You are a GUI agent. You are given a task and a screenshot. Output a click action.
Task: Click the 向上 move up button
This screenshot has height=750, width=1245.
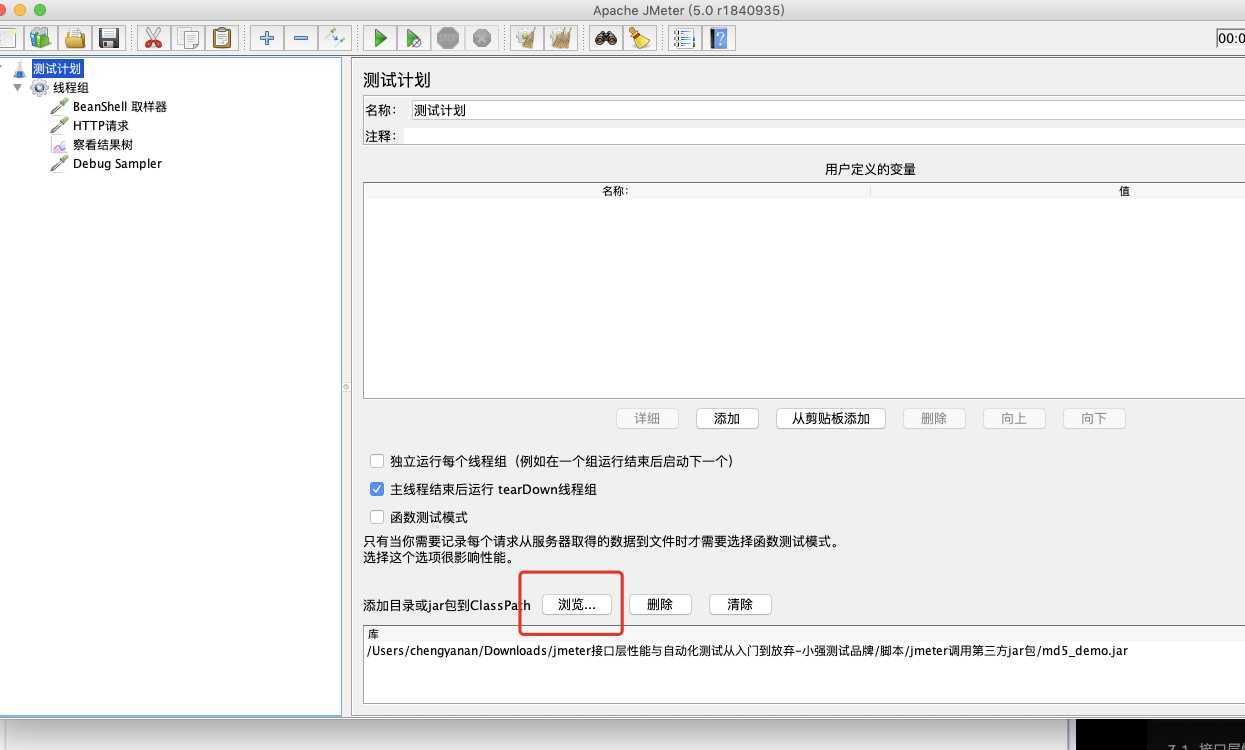(1014, 419)
